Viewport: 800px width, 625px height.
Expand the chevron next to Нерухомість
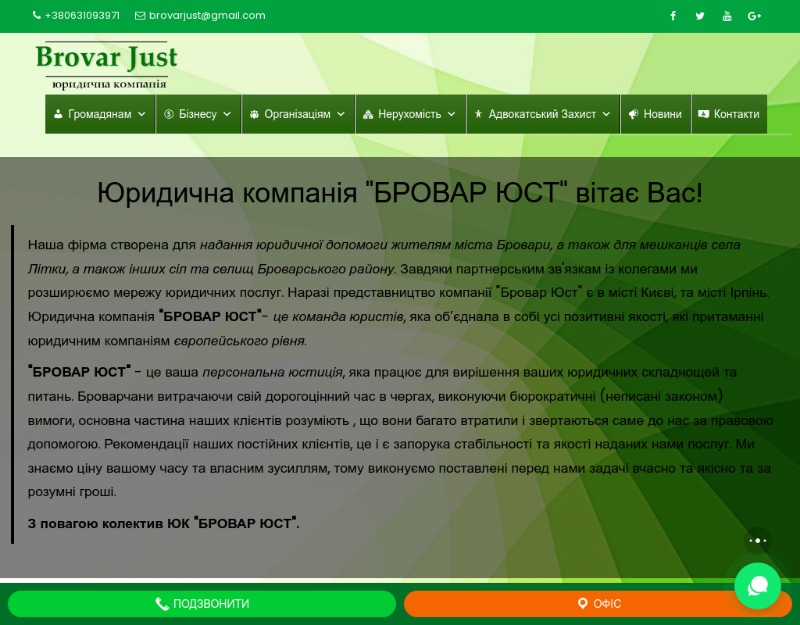click(x=452, y=114)
